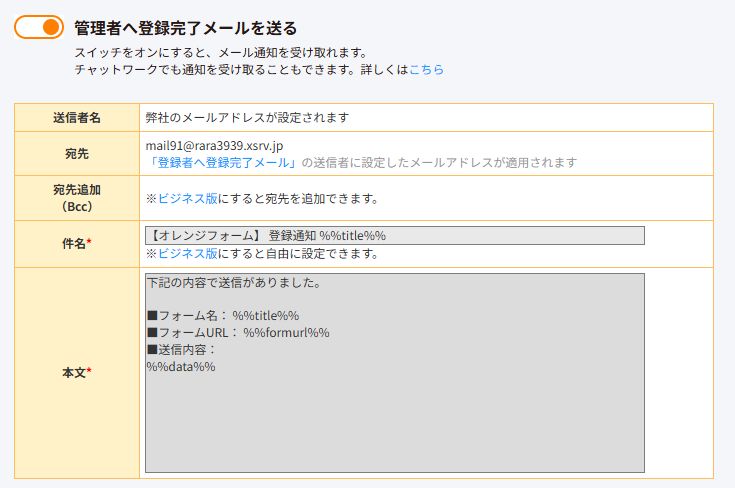Click the ■送信内容： line in the body
Image resolution: width=735 pixels, height=488 pixels.
[x=181, y=350]
